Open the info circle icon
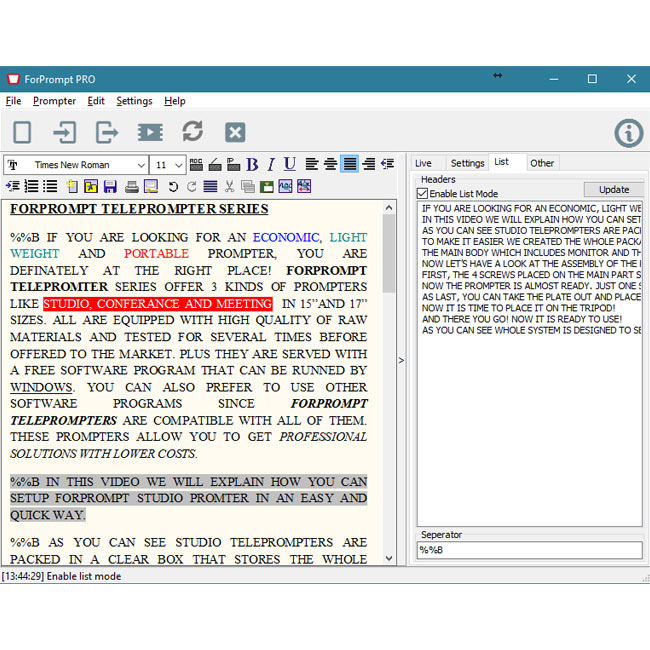This screenshot has height=650, width=650. pyautogui.click(x=629, y=133)
